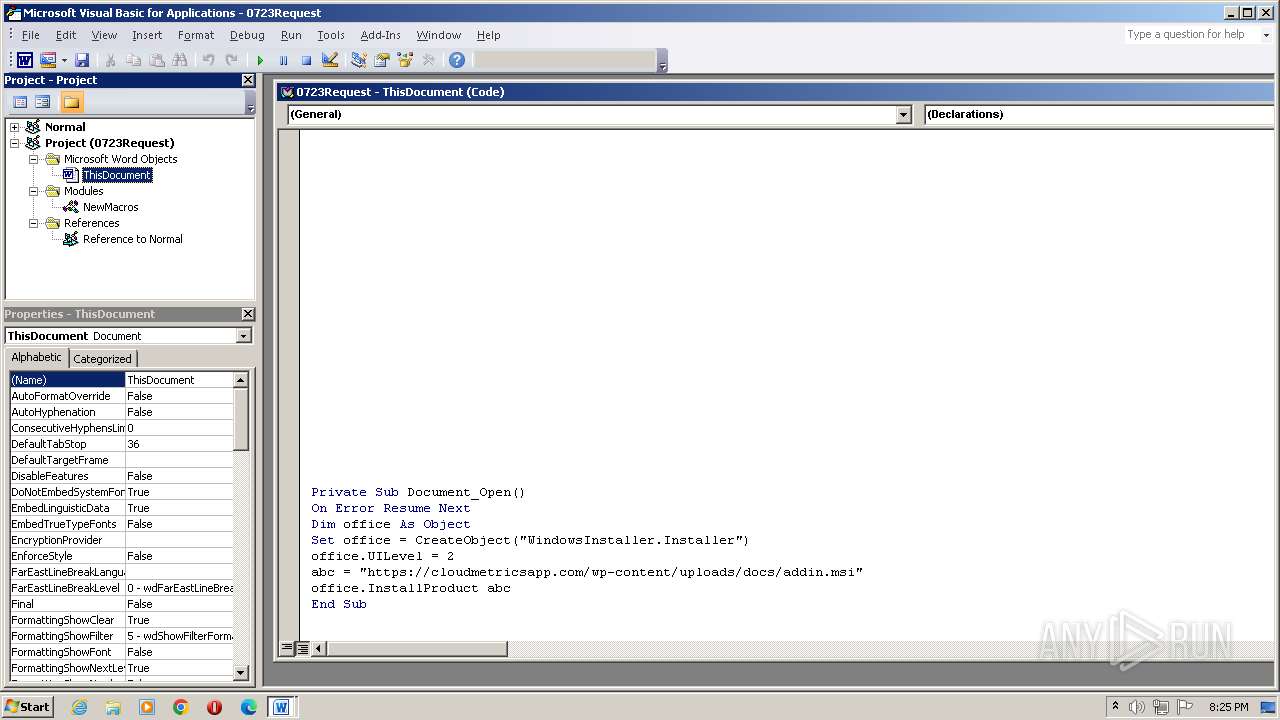Click the Word taskbar button
The height and width of the screenshot is (720, 1280).
[x=281, y=707]
